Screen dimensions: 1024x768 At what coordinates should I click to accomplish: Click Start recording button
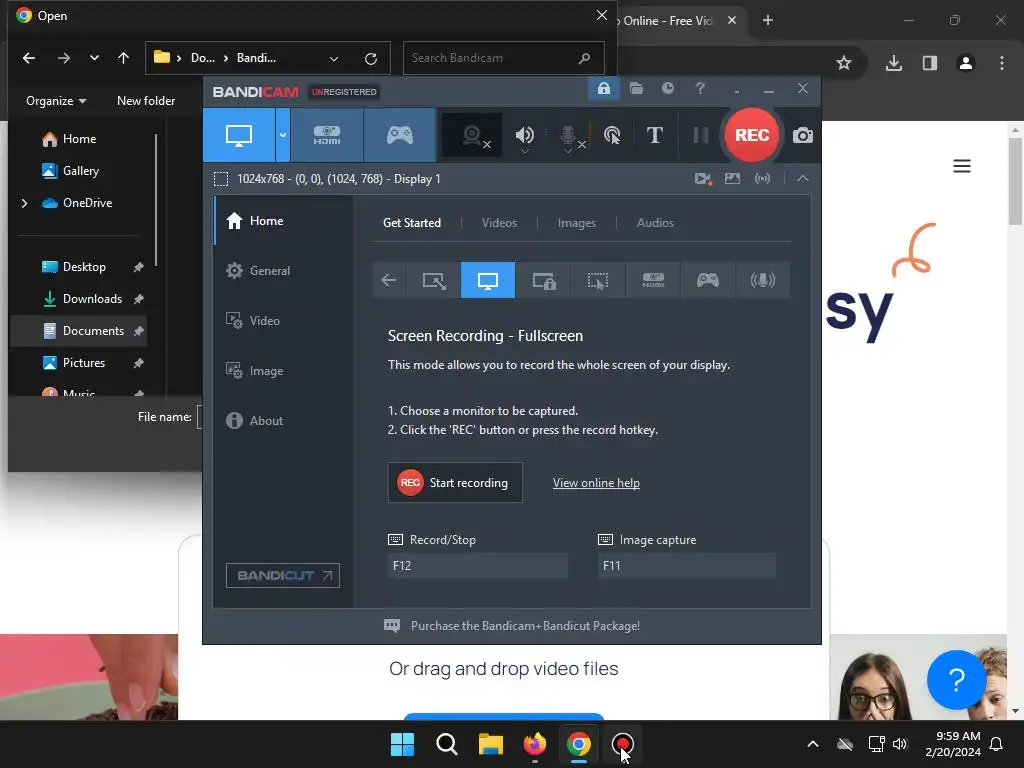tap(455, 483)
